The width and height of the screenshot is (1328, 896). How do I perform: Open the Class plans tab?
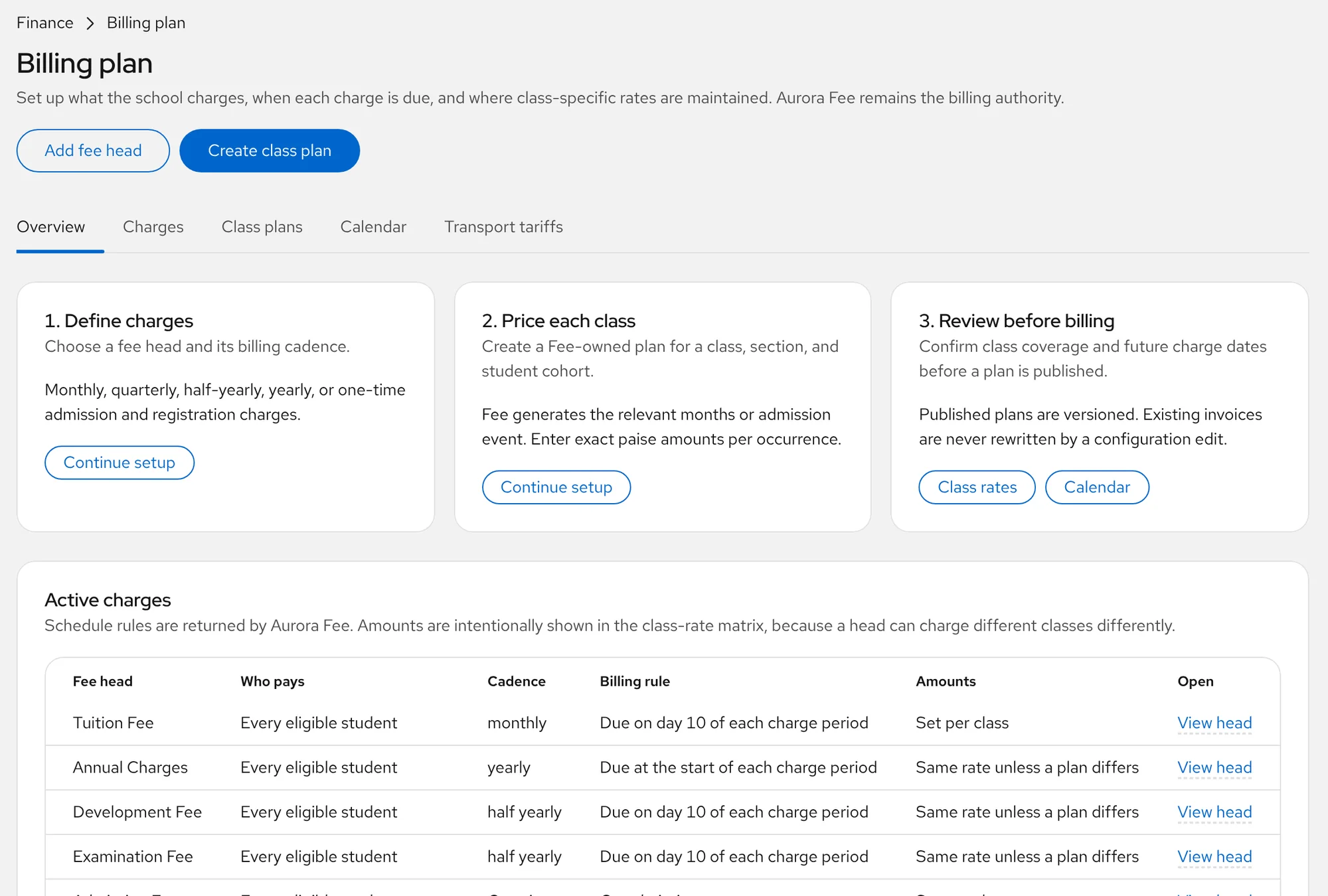tap(262, 227)
